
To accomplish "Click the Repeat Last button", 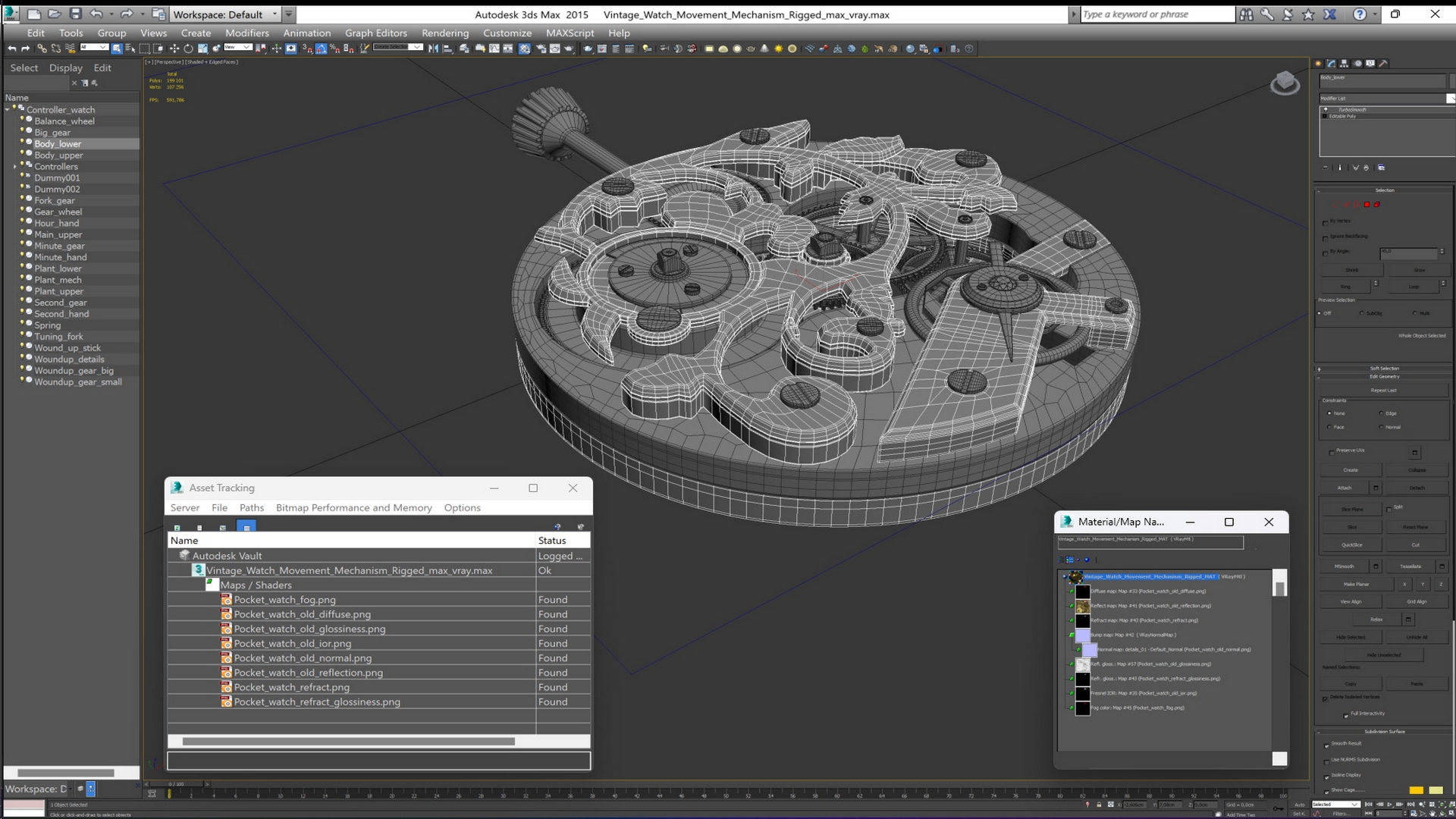I will (x=1384, y=390).
